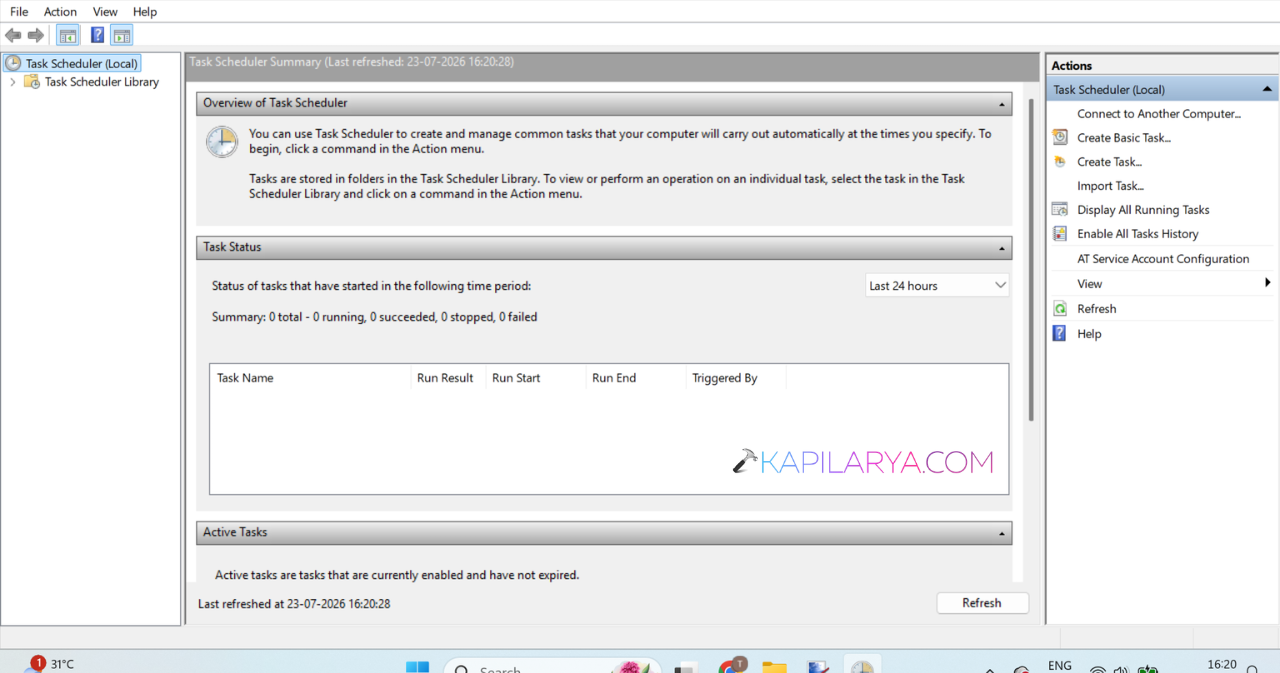Click the blue question-mark Help toolbar icon
The height and width of the screenshot is (673, 1280).
pos(97,36)
